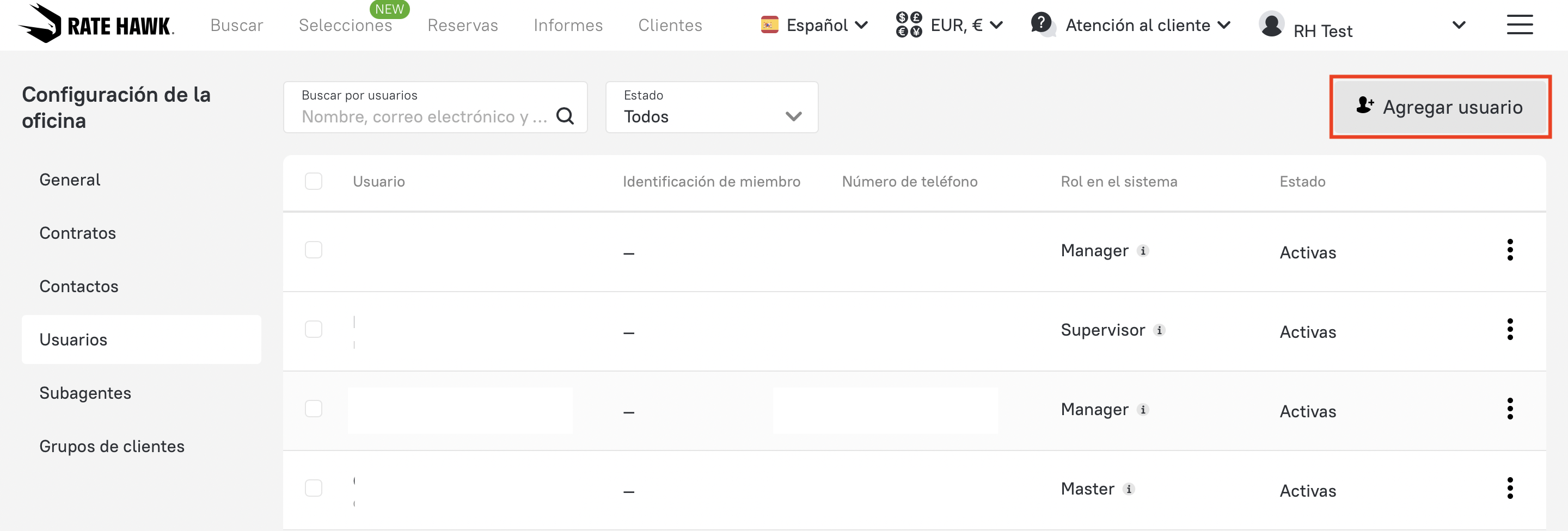Open the Estado filter dropdown
The height and width of the screenshot is (531, 1568).
711,108
